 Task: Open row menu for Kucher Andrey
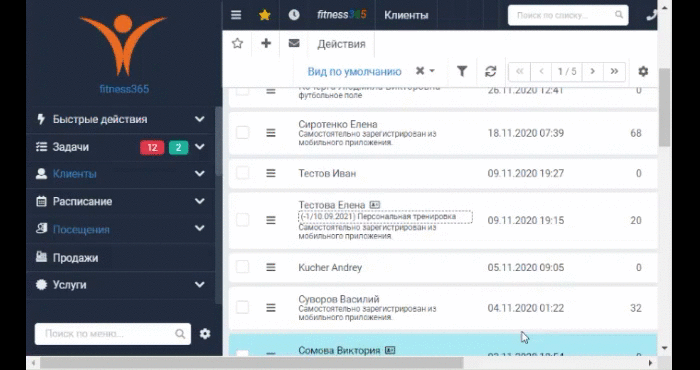coord(271,267)
